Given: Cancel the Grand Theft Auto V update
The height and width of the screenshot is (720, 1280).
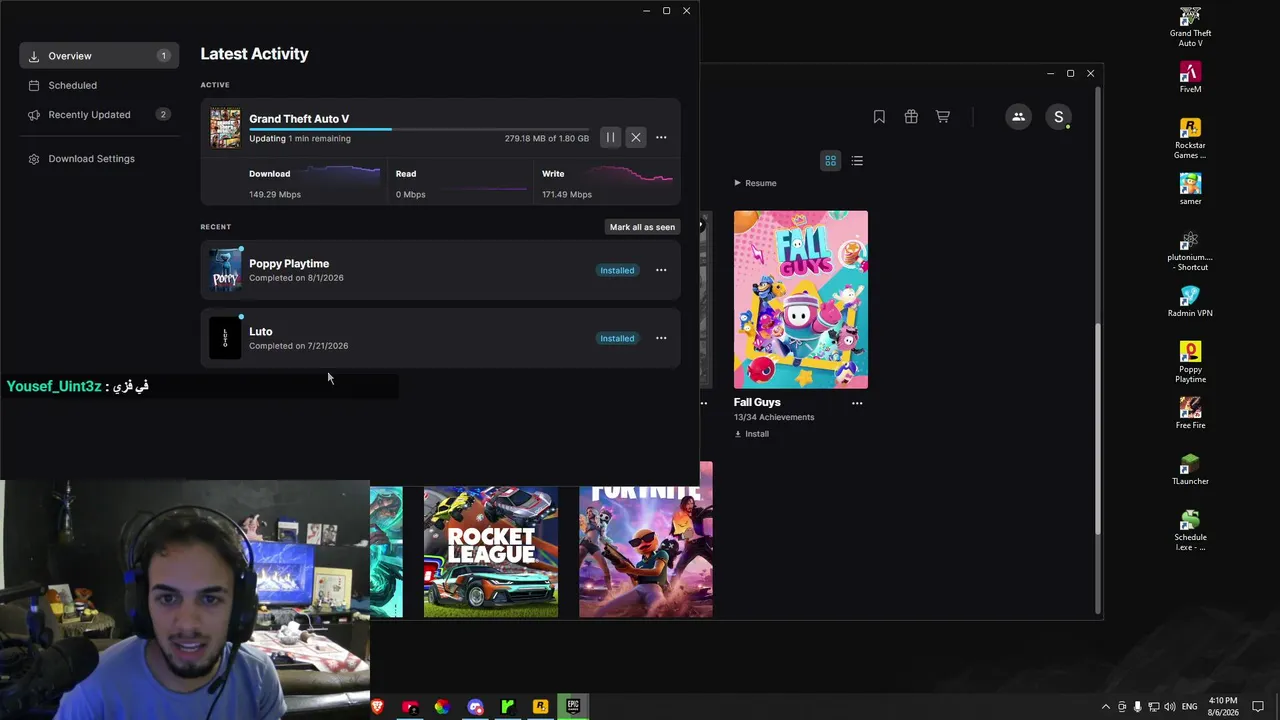Looking at the screenshot, I should click(x=636, y=137).
